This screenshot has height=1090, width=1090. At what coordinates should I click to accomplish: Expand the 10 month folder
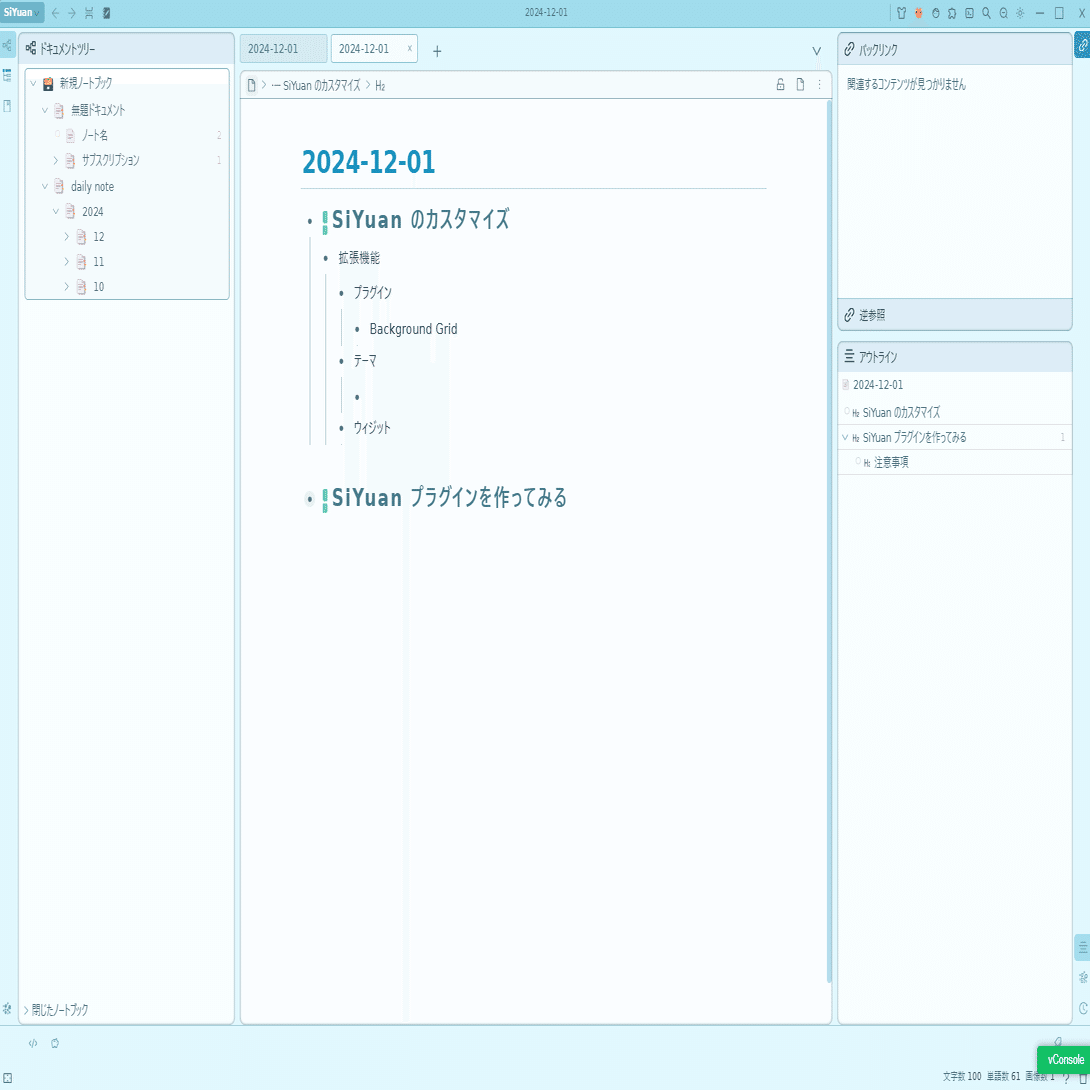pyautogui.click(x=67, y=286)
